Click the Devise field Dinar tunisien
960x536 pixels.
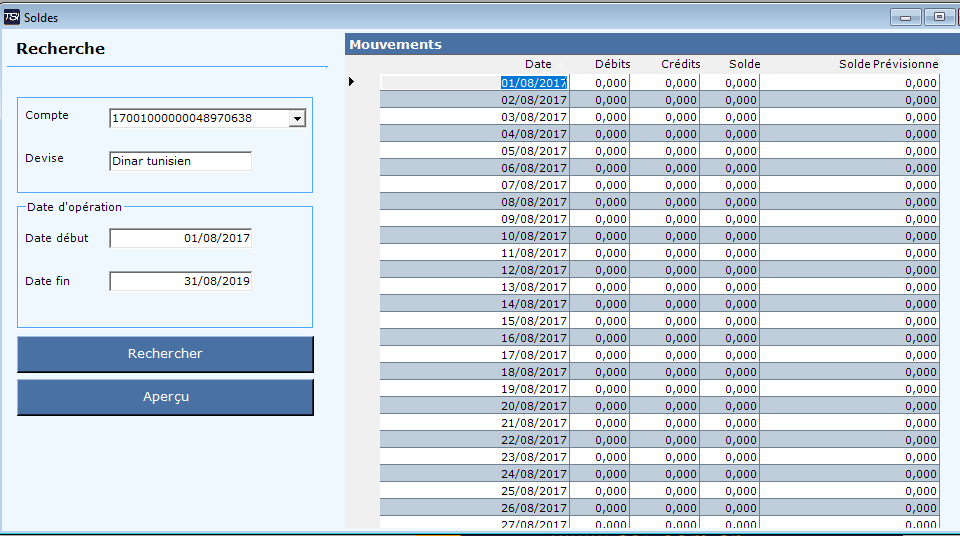coord(181,161)
